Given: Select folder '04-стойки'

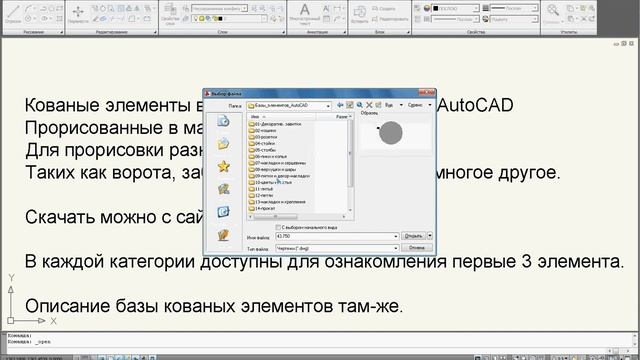Looking at the screenshot, I should (x=262, y=143).
